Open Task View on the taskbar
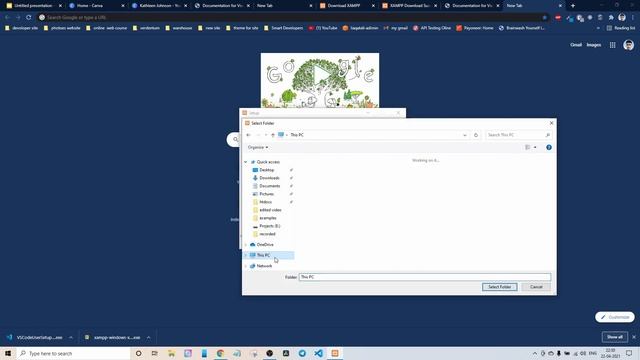This screenshot has width=640, height=360. click(155, 353)
